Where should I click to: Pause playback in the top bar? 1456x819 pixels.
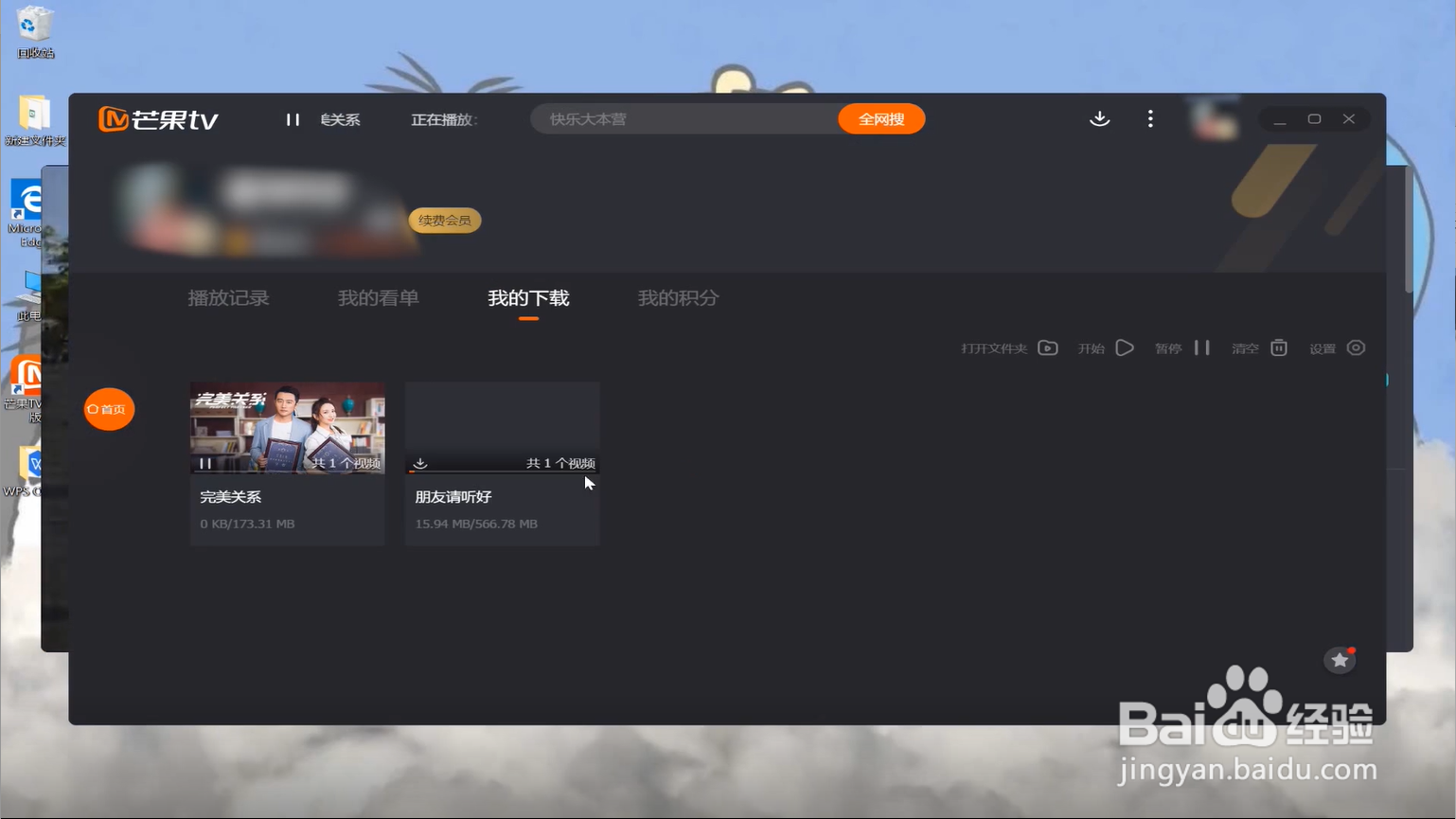point(293,119)
